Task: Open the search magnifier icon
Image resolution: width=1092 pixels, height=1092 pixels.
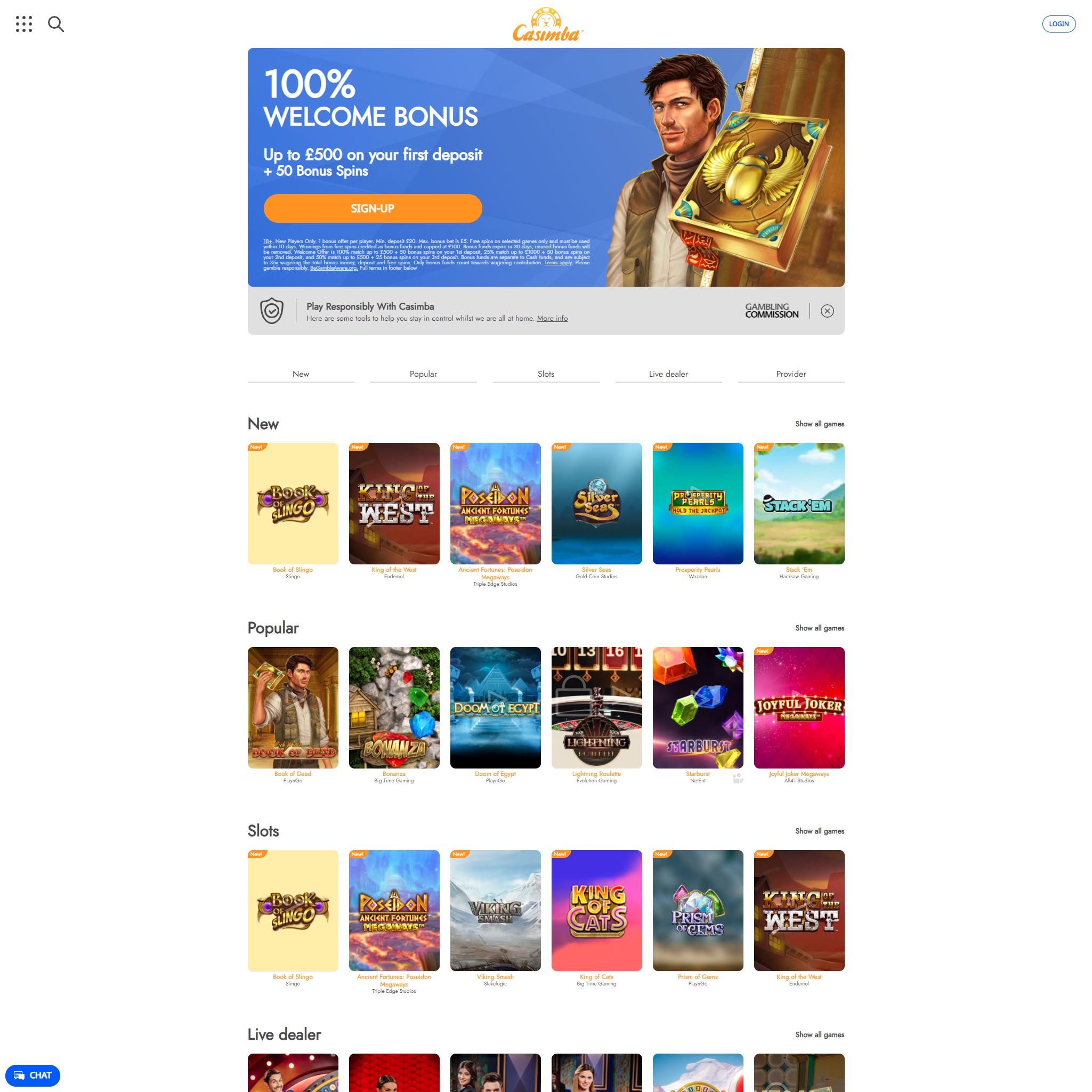Action: [x=56, y=25]
